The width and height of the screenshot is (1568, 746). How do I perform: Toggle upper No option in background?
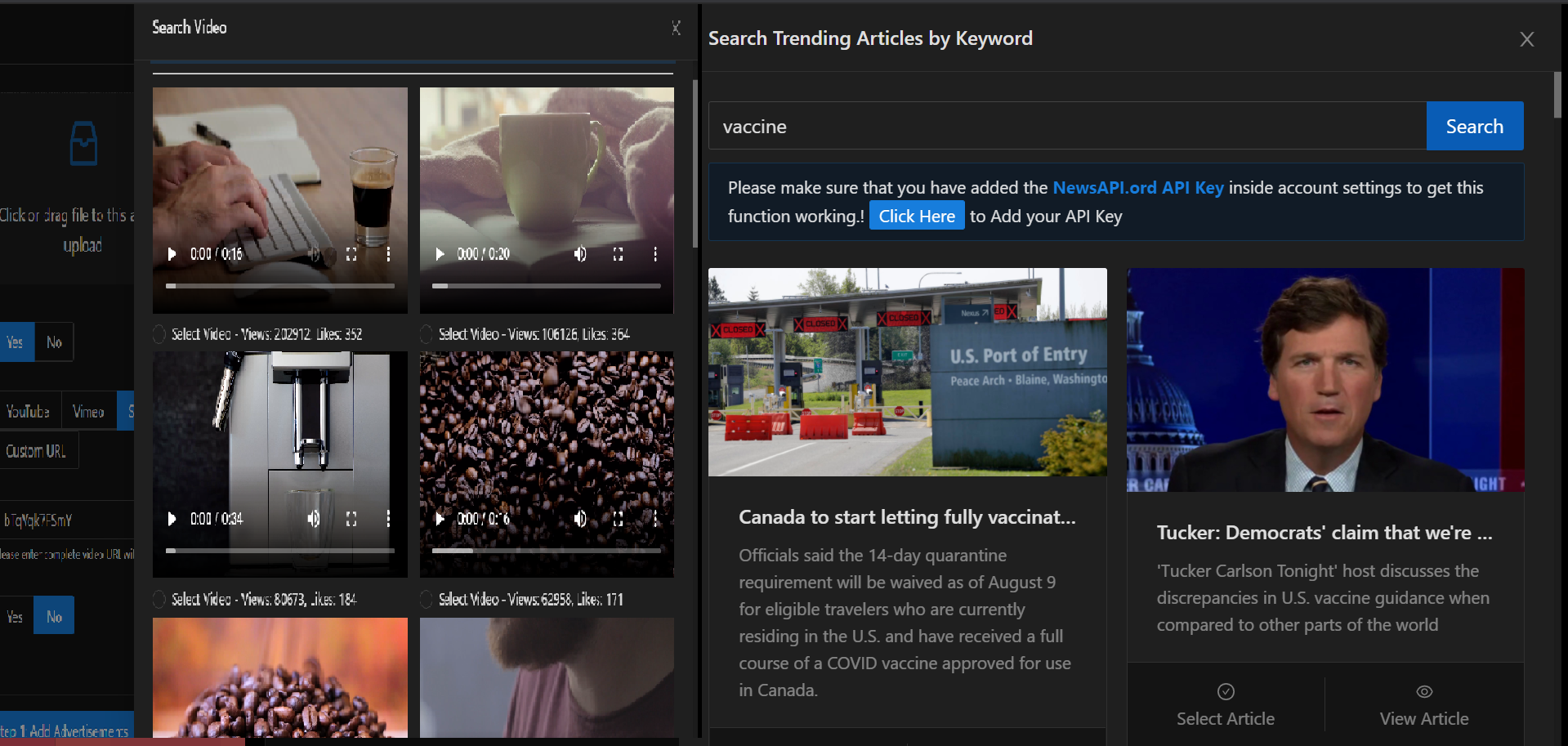[54, 342]
